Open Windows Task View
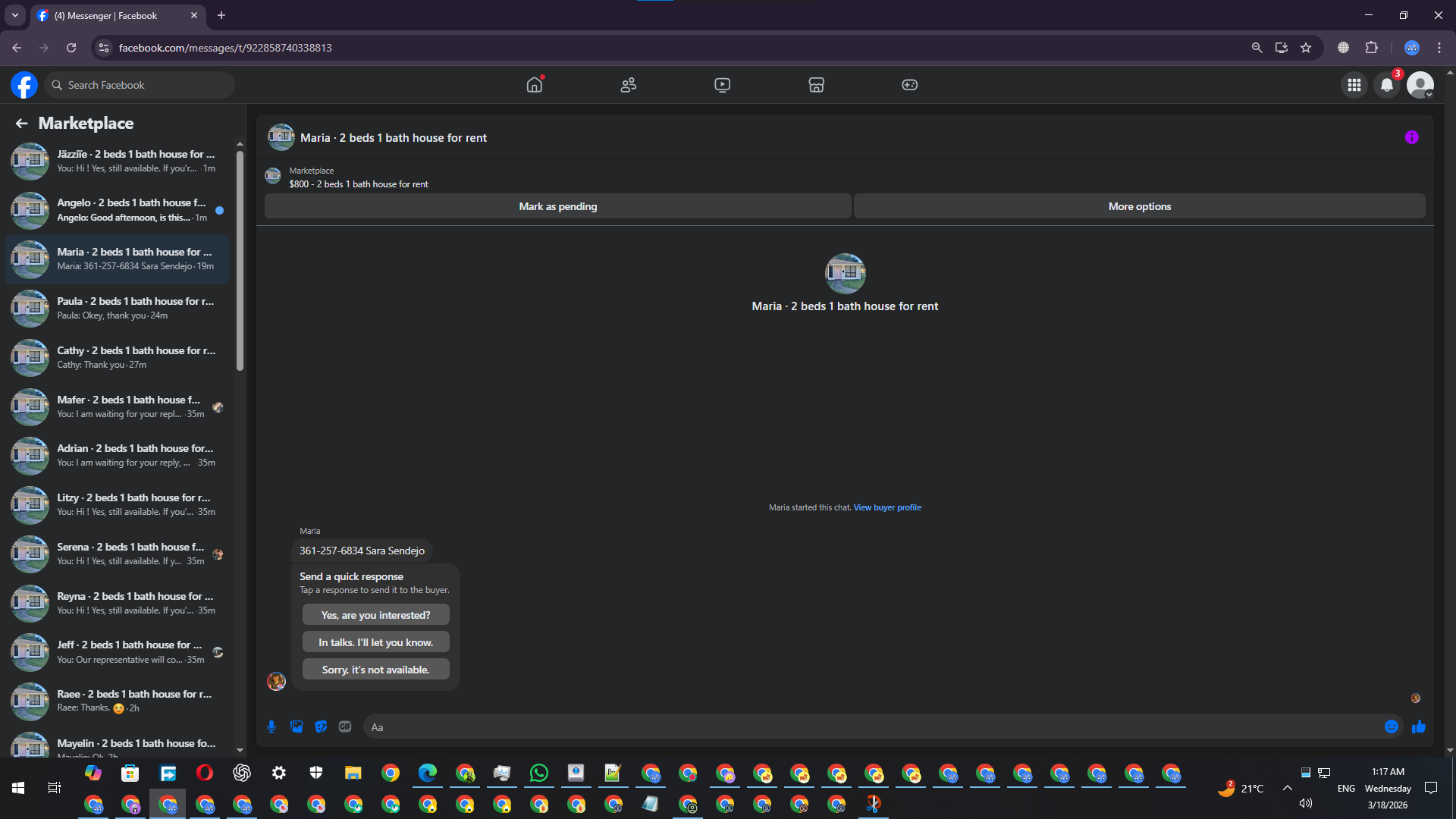This screenshot has width=1456, height=819. tap(55, 788)
